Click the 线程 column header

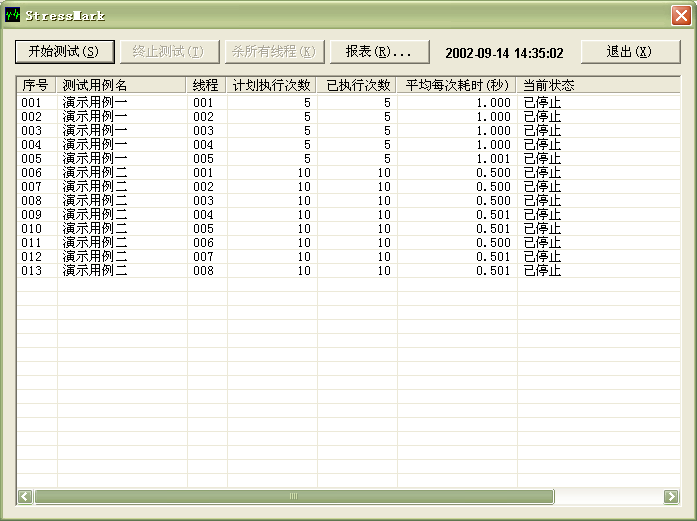[x=206, y=86]
